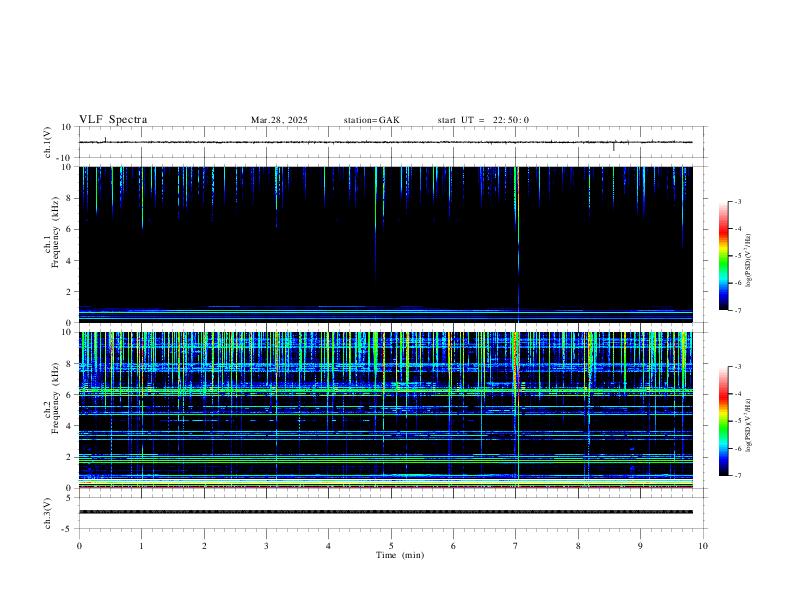
Task: Click the ch.2 spectrogram panel
Action: point(386,410)
